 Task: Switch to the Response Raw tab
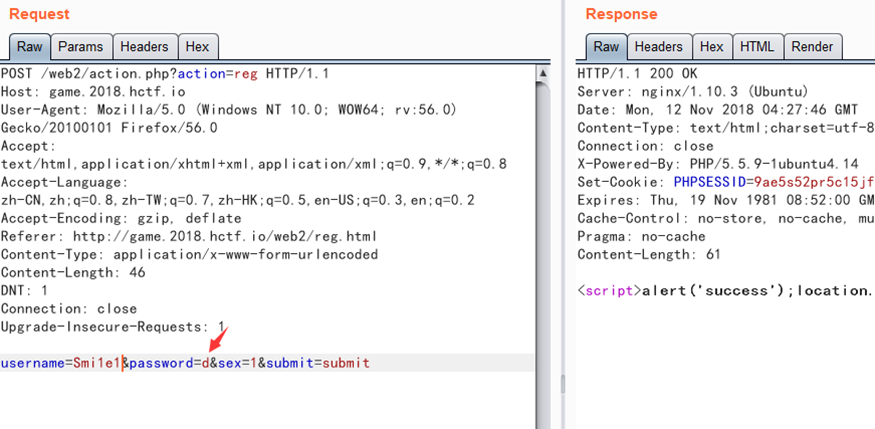pyautogui.click(x=605, y=47)
